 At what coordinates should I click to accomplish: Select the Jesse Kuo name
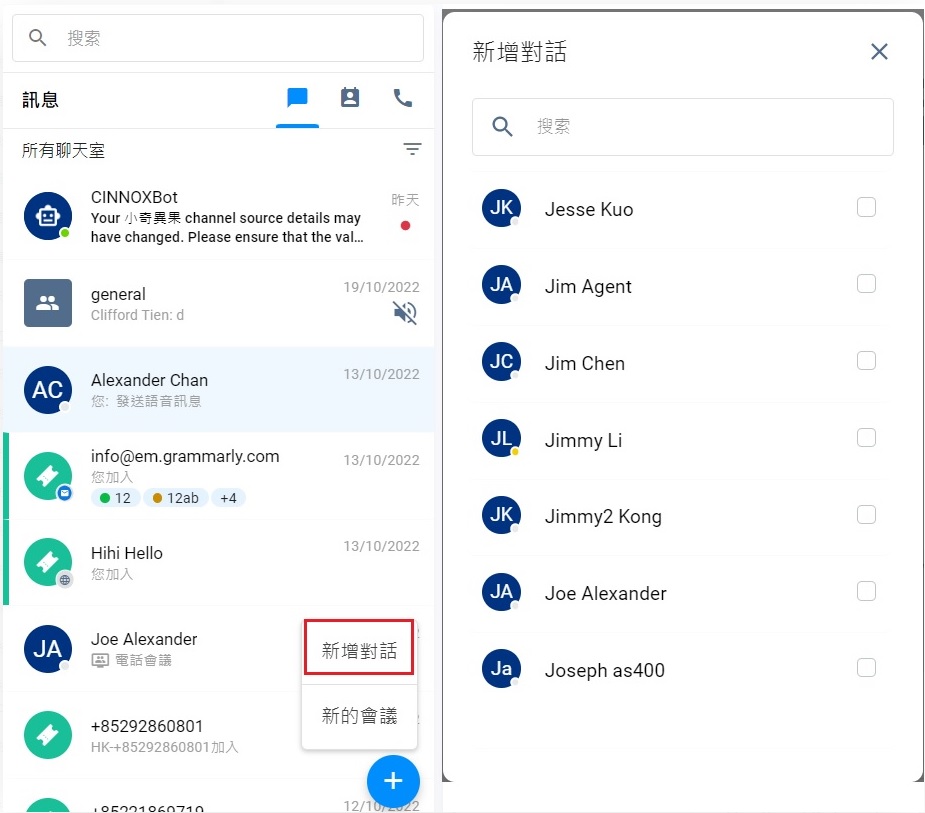pos(589,209)
